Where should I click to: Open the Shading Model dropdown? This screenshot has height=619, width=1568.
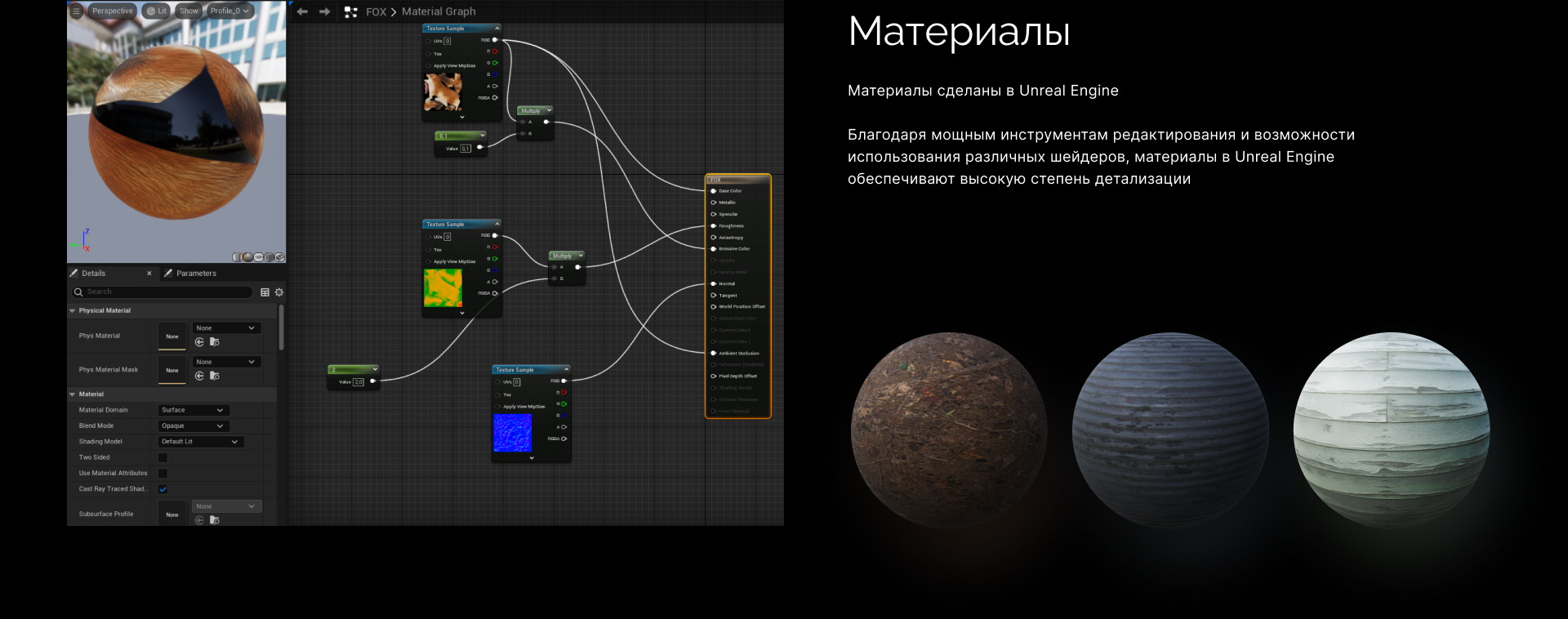[x=200, y=442]
